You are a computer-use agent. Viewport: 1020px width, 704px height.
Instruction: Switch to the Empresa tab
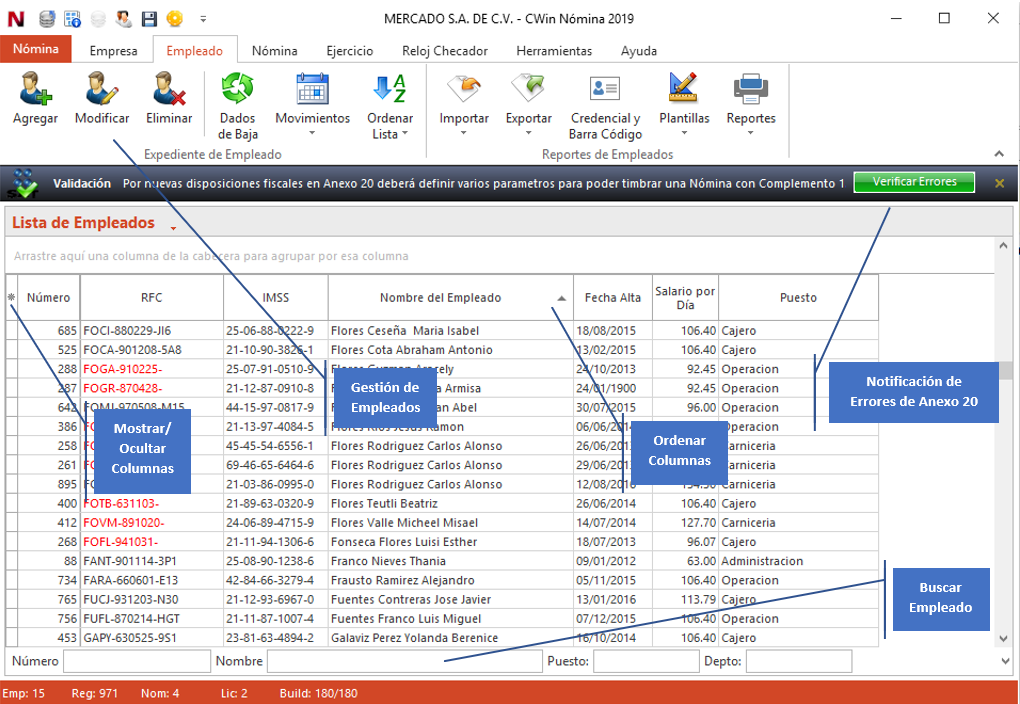pos(113,51)
